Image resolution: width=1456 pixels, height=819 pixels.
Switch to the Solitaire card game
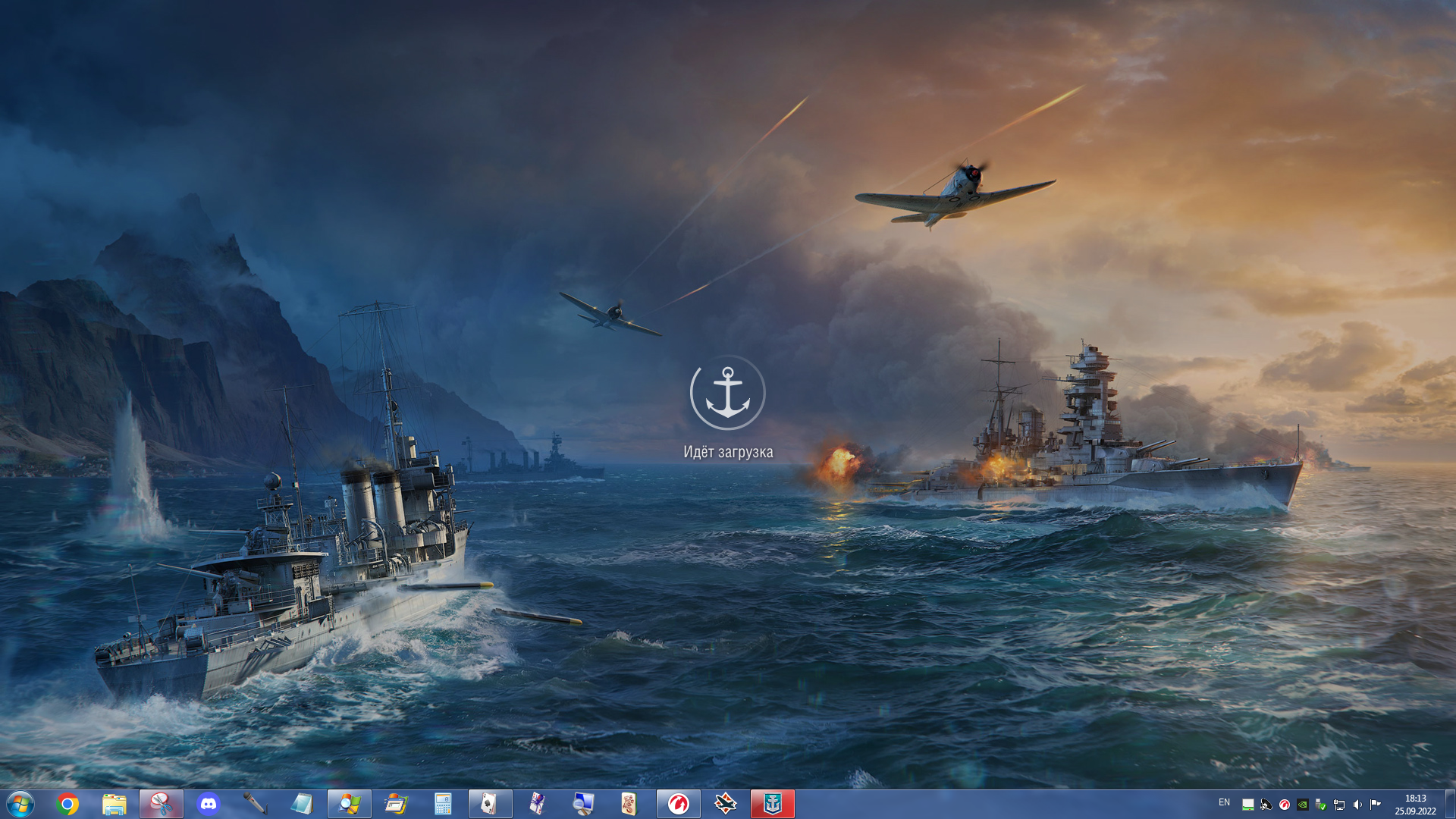(x=491, y=804)
